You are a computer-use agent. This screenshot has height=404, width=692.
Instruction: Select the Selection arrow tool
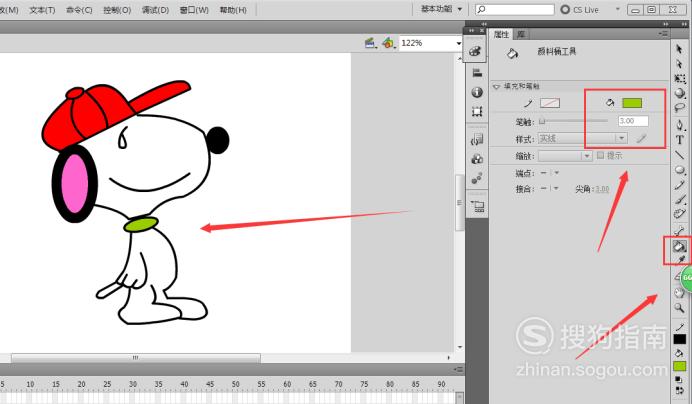pos(679,49)
